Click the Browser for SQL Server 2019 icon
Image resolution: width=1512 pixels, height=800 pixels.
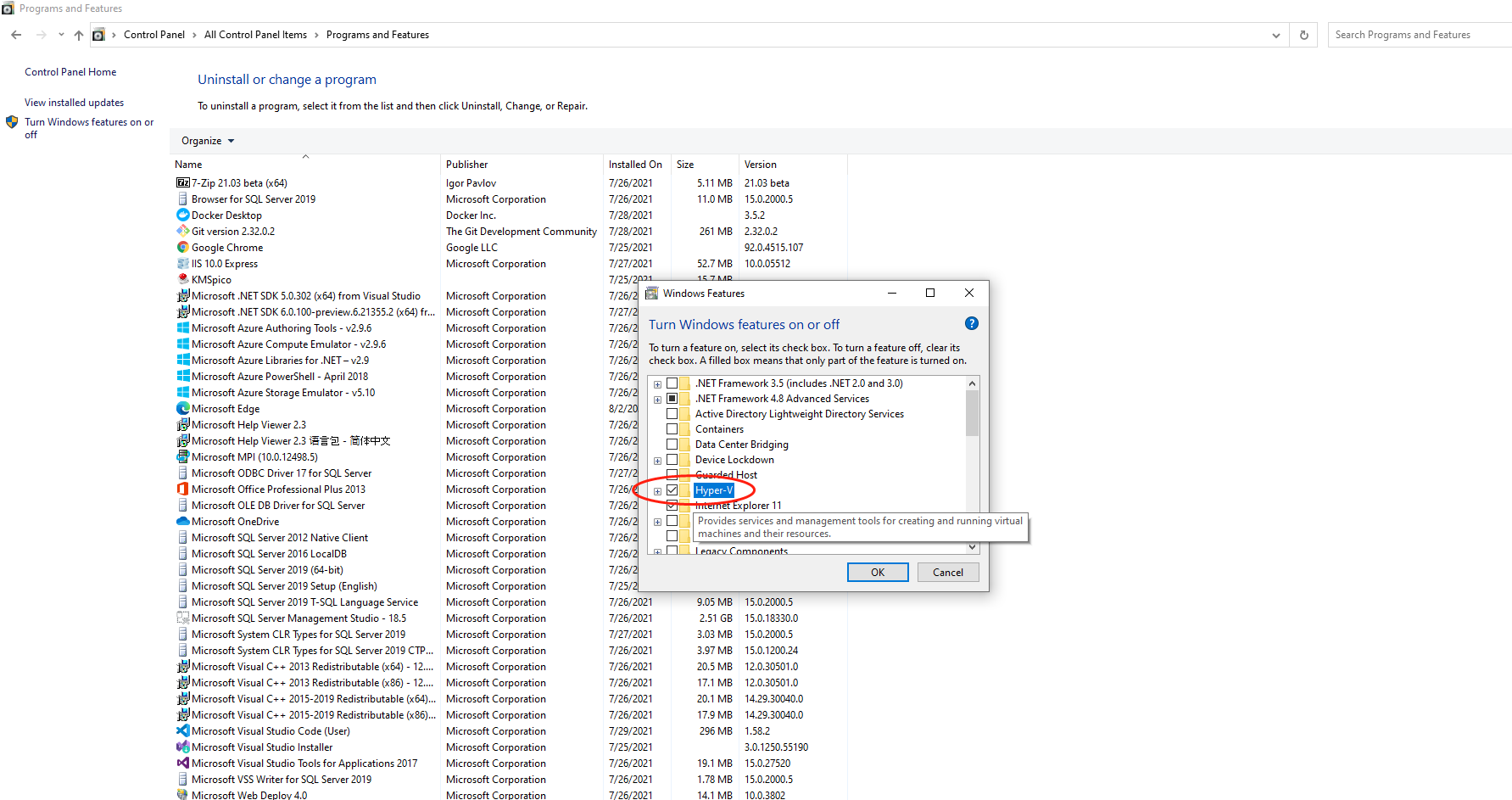[x=182, y=199]
